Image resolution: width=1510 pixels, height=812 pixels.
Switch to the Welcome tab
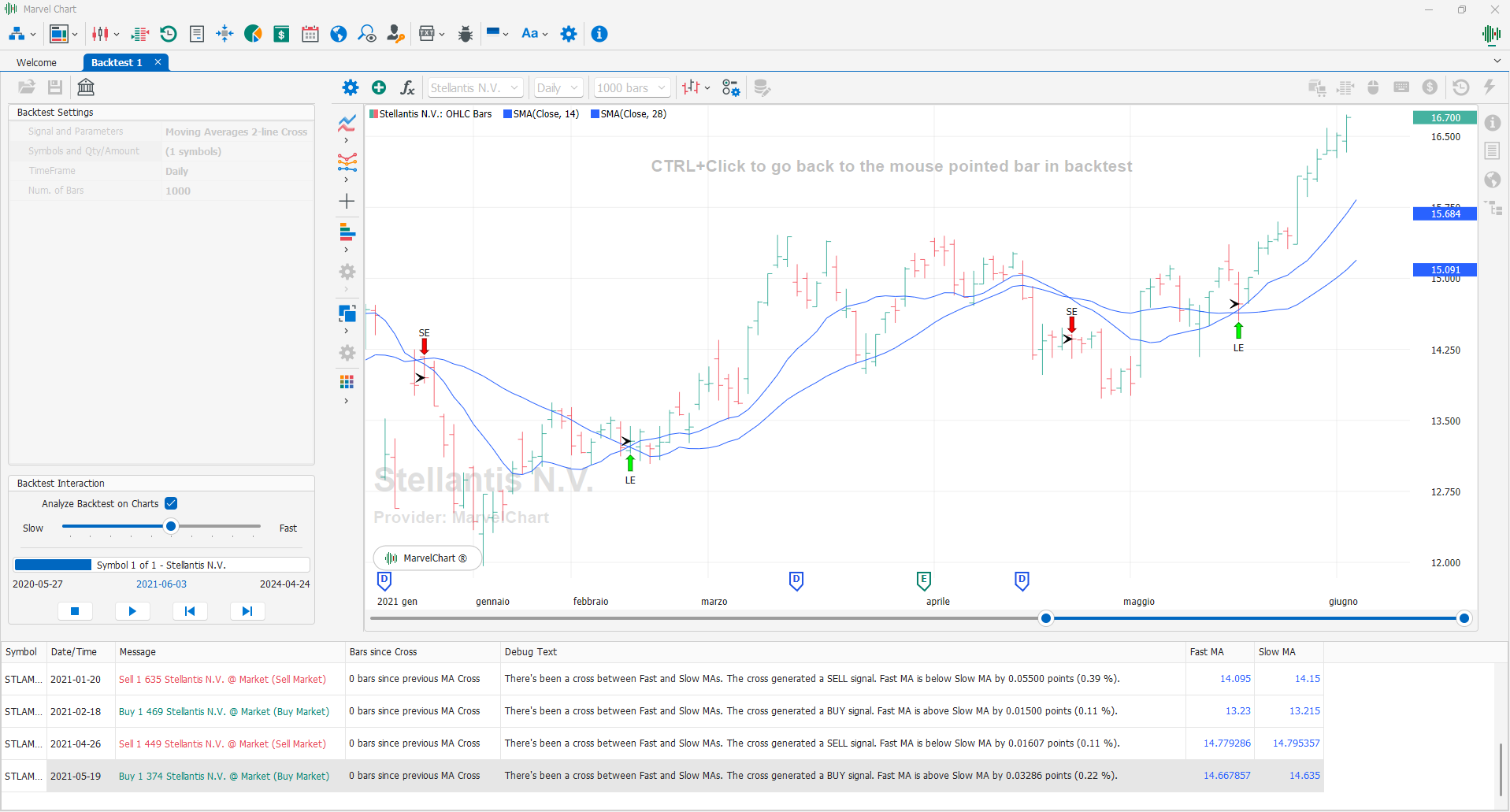(x=36, y=62)
